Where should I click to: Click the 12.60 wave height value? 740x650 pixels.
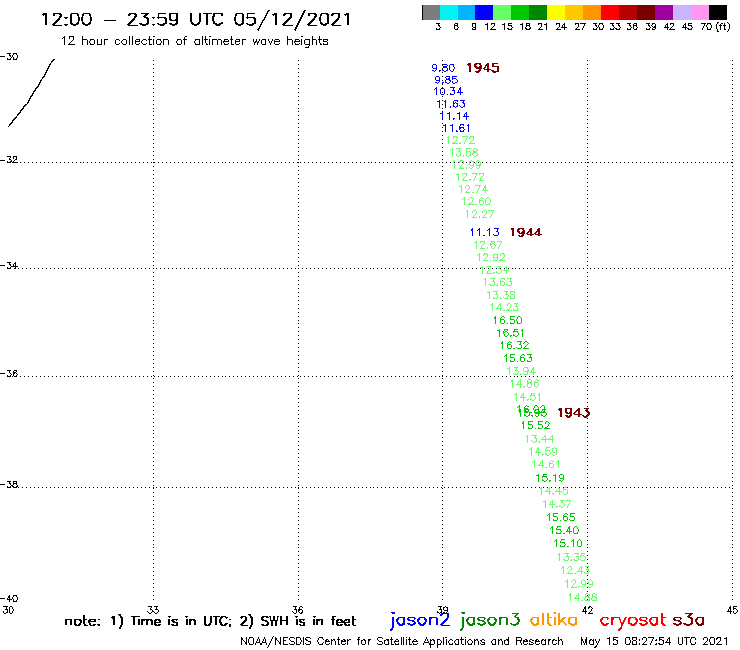[x=476, y=202]
